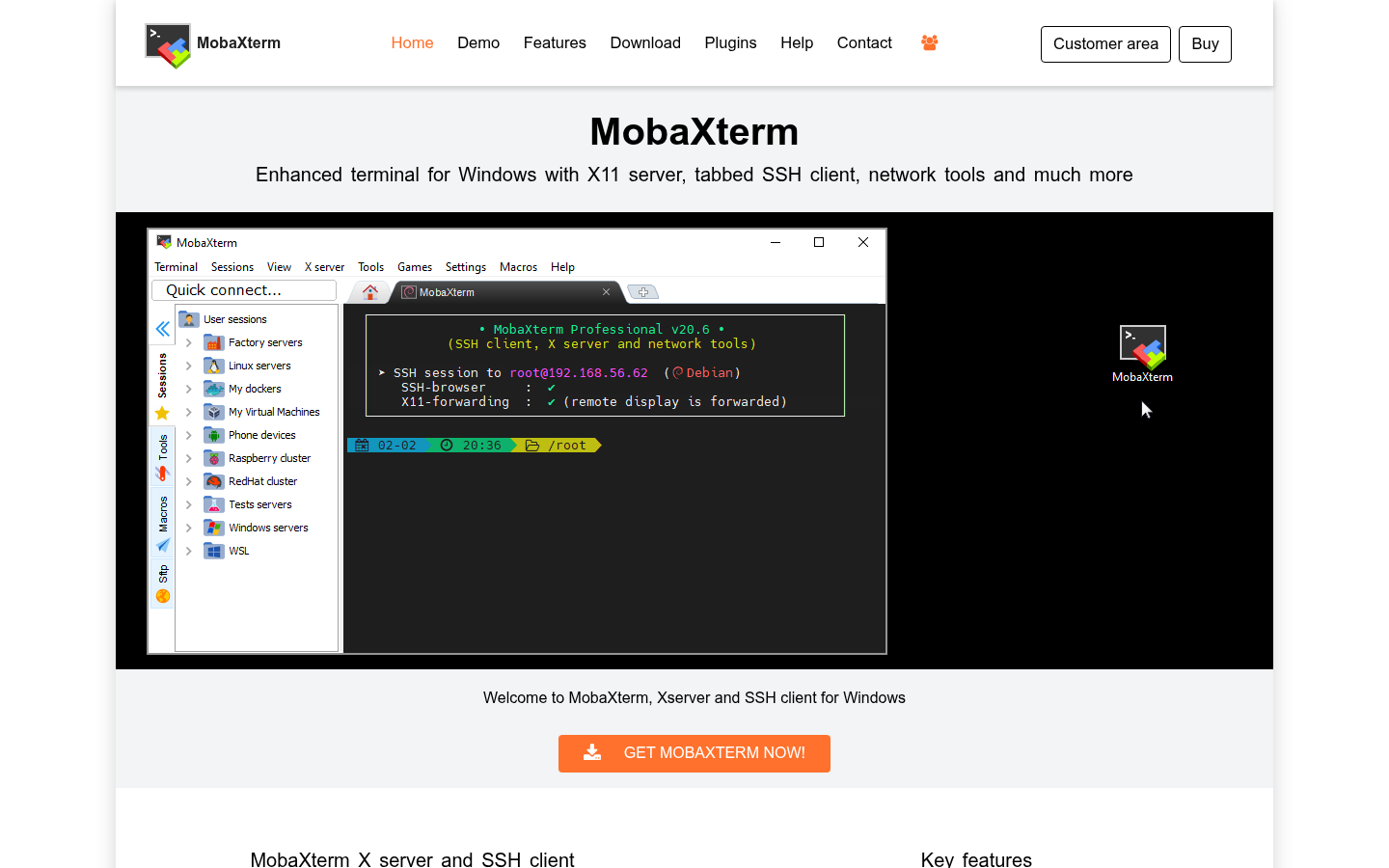Open the Tools sidebar panel
The height and width of the screenshot is (868, 1389).
click(163, 457)
